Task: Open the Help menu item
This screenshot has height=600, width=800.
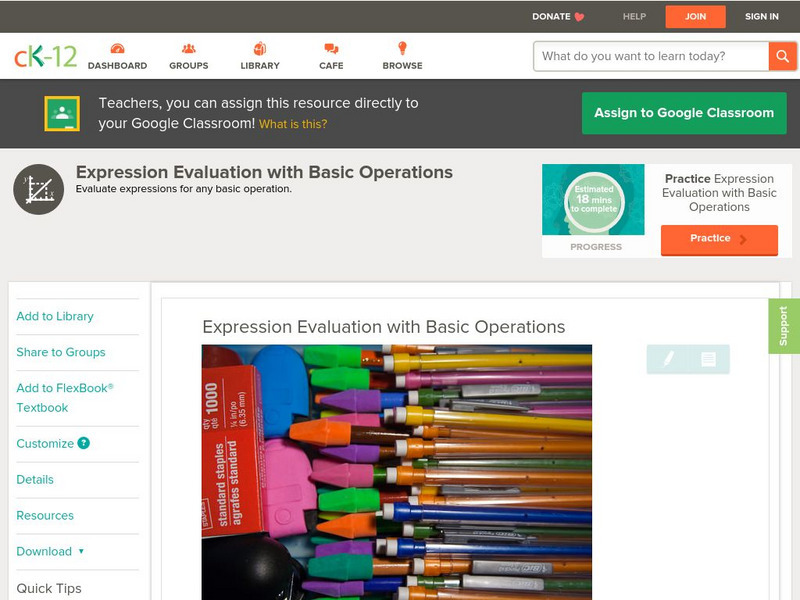Action: point(634,16)
